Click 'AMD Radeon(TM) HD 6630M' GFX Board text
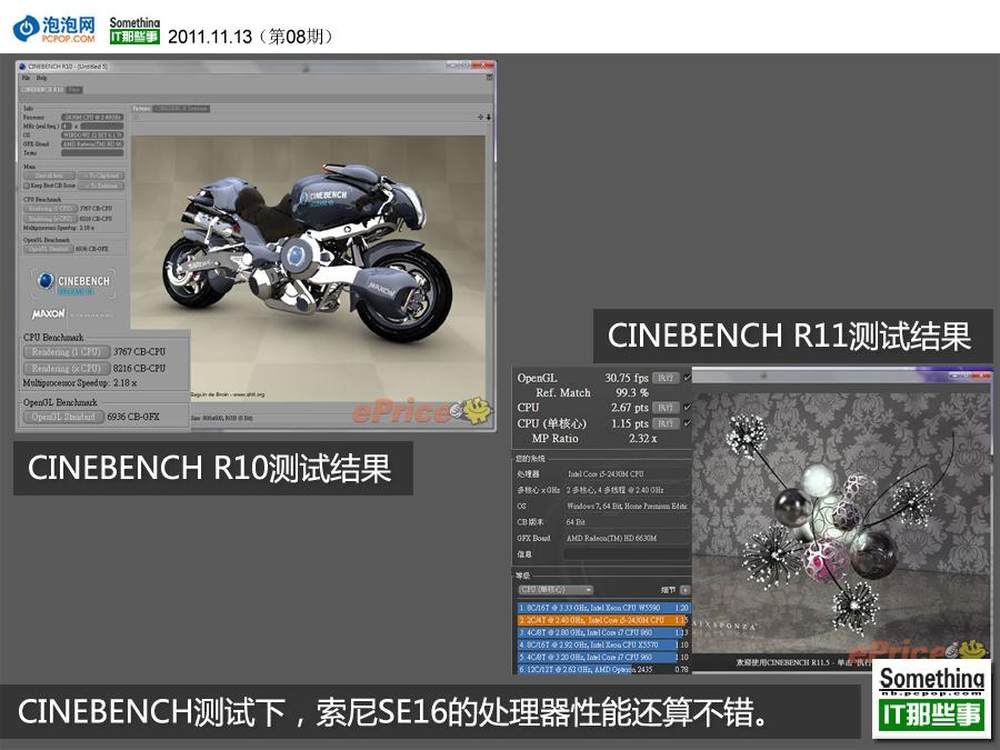Screen dimensions: 1000x750 [x=612, y=538]
